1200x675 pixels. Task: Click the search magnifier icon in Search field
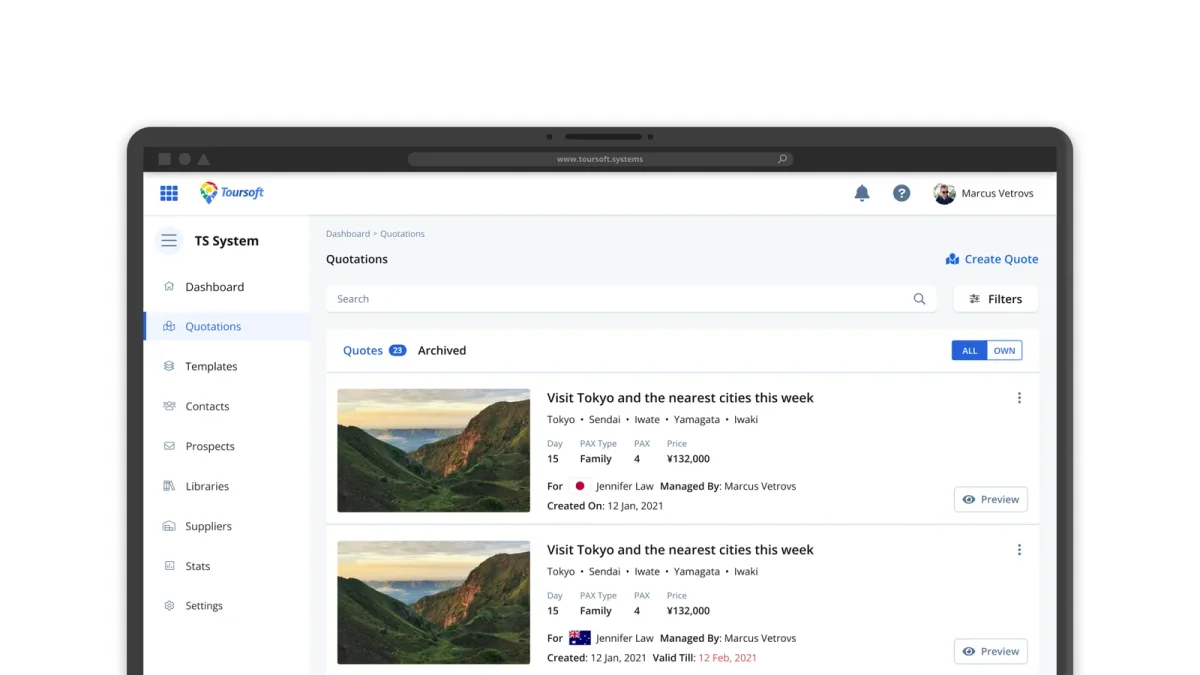point(919,299)
